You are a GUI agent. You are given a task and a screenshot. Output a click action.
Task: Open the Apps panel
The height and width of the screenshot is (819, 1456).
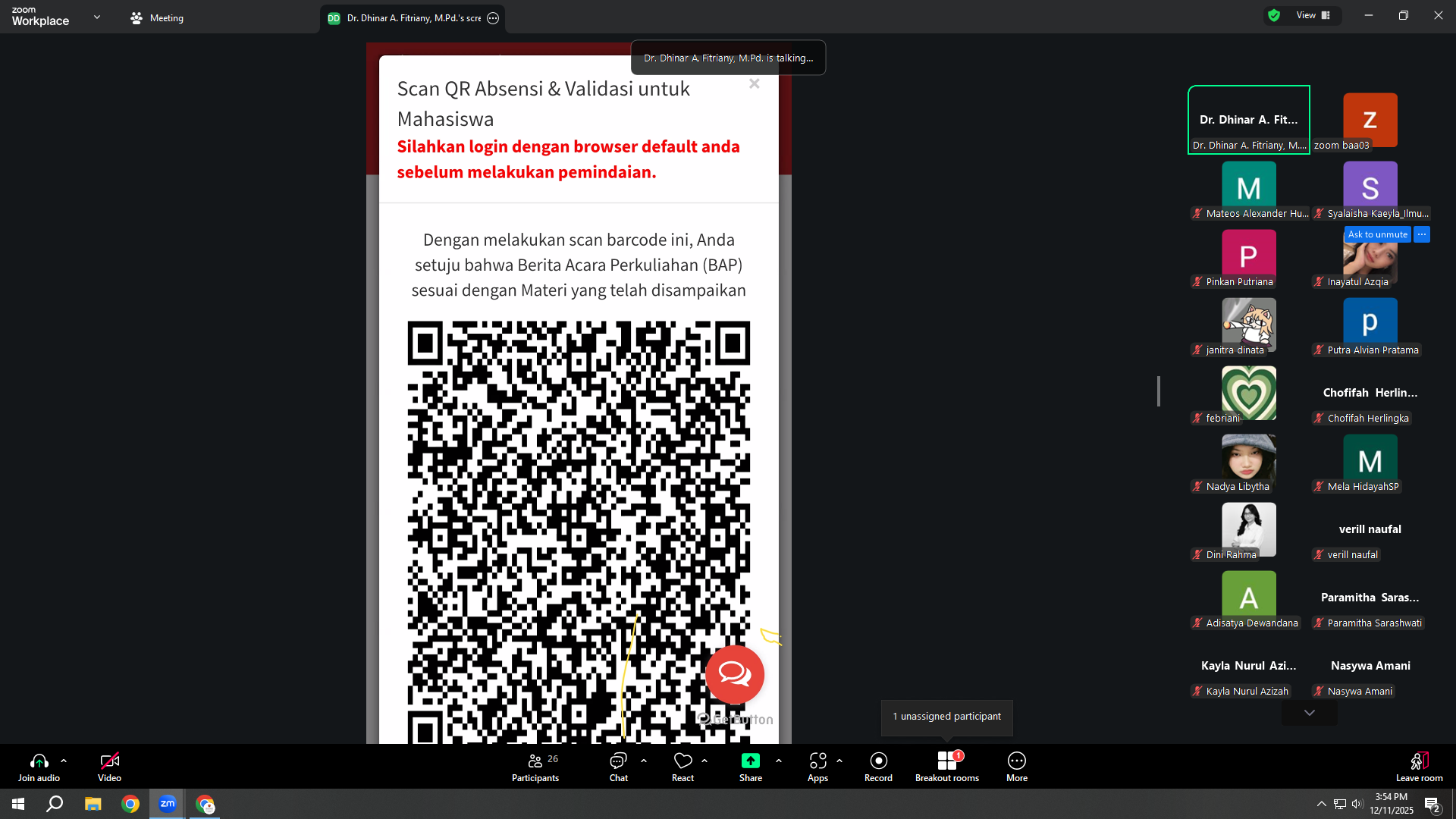pyautogui.click(x=817, y=767)
